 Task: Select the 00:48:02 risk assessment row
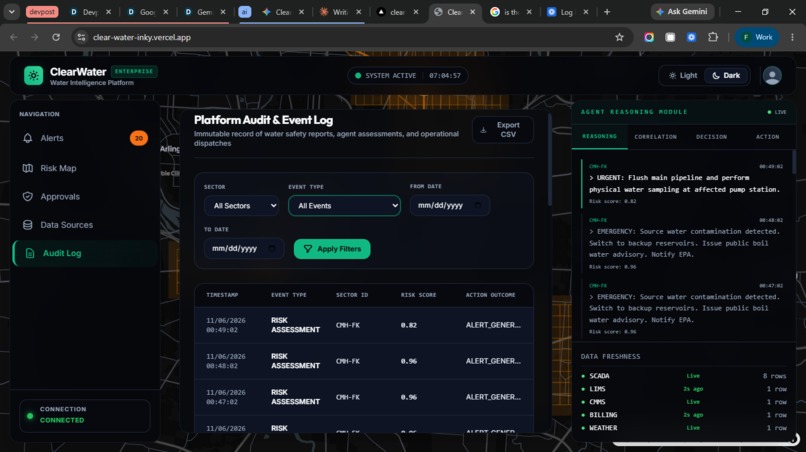tap(364, 361)
